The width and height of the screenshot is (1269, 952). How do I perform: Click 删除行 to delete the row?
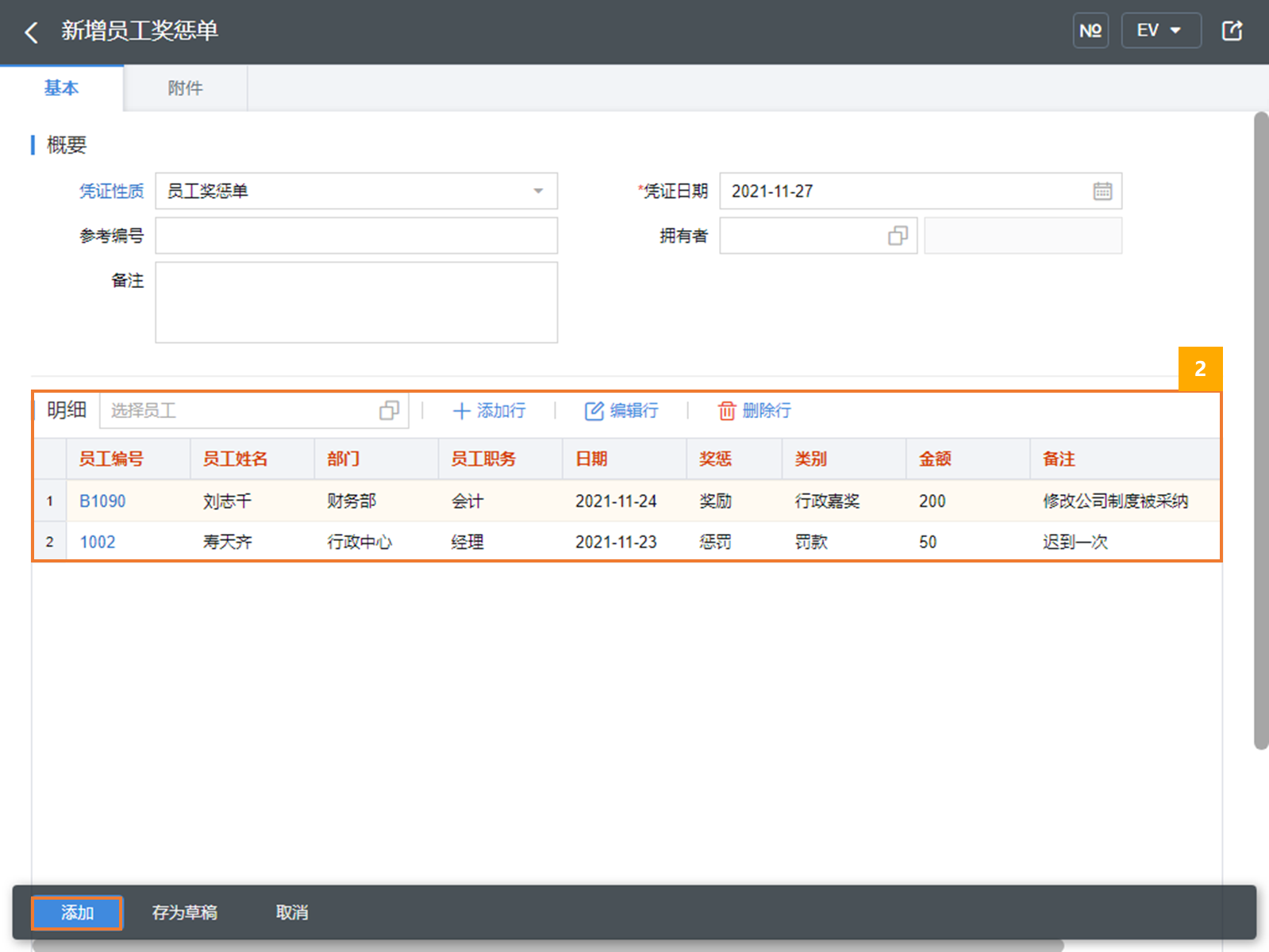(754, 410)
